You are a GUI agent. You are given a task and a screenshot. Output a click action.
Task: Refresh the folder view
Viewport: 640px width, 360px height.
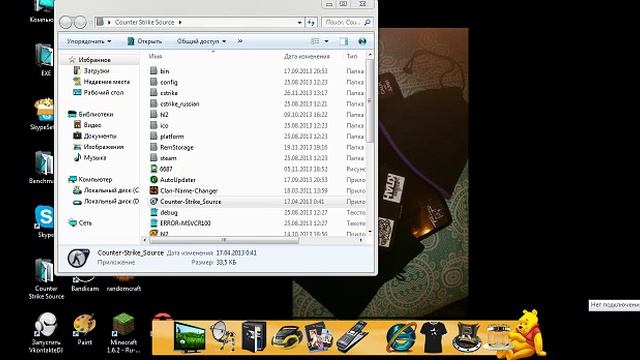311,22
